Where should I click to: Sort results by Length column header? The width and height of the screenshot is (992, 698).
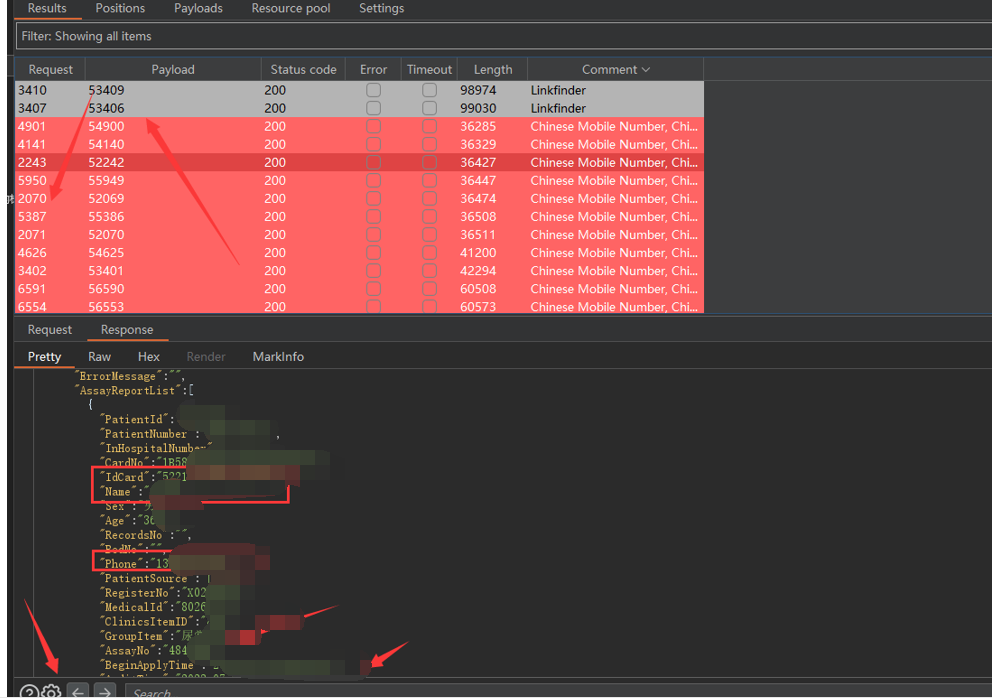(492, 70)
